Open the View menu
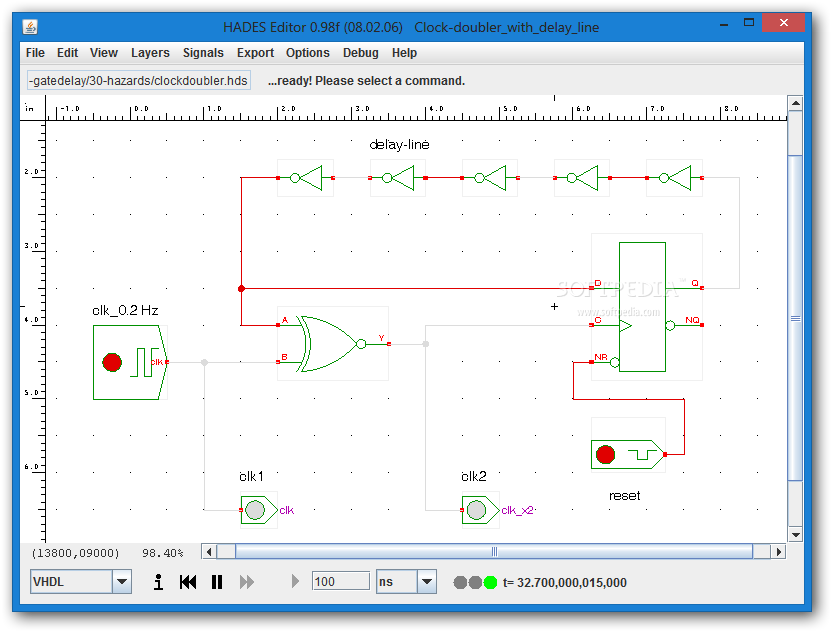Image resolution: width=832 pixels, height=632 pixels. click(x=103, y=53)
